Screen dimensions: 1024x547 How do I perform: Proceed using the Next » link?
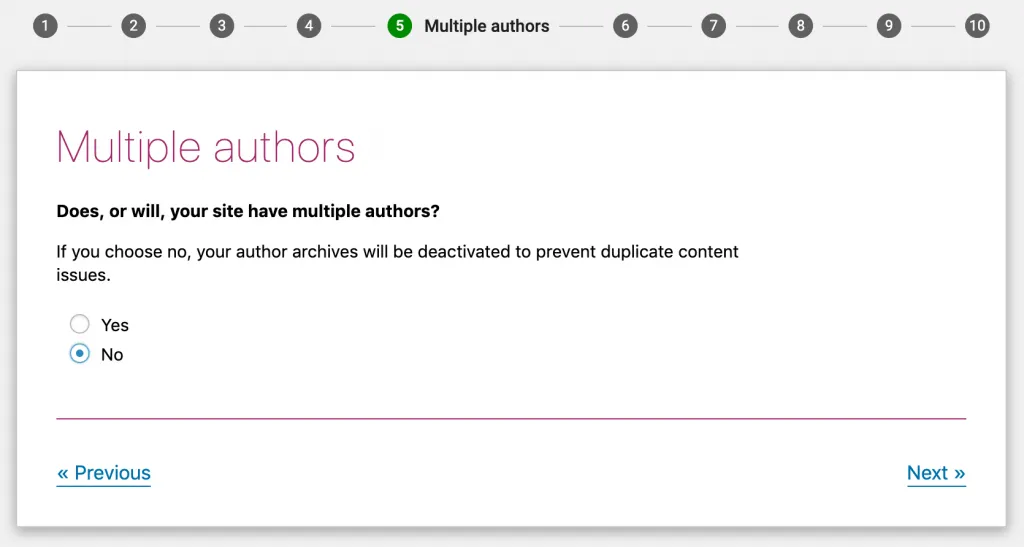[x=936, y=473]
